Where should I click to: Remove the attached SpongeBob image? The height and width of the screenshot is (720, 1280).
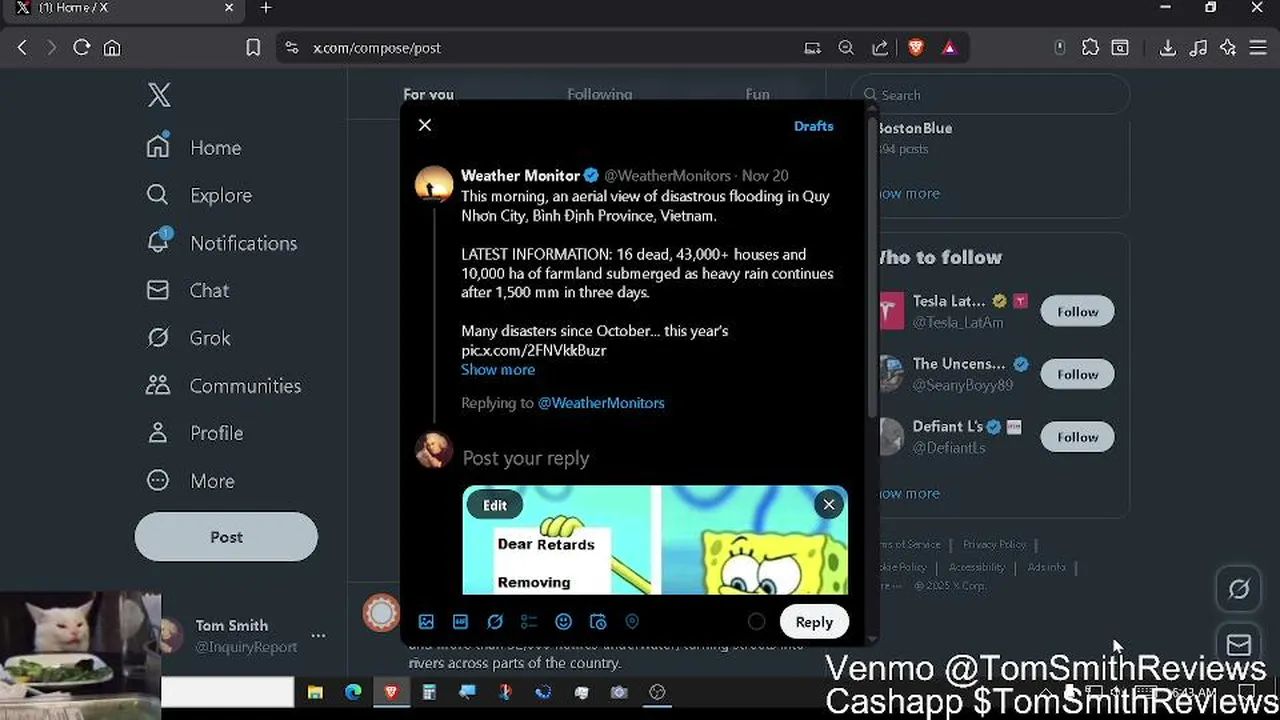coord(829,505)
